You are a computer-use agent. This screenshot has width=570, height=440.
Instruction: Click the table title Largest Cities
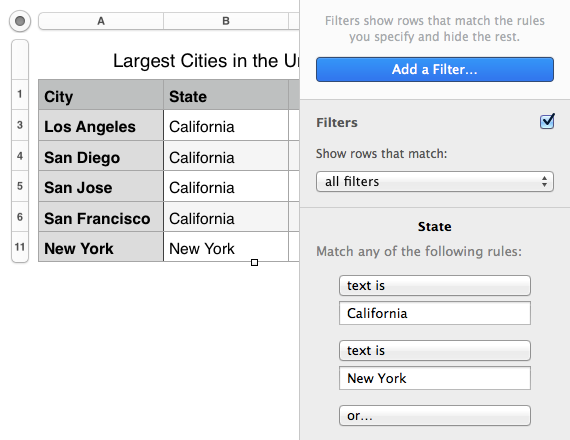click(x=206, y=61)
